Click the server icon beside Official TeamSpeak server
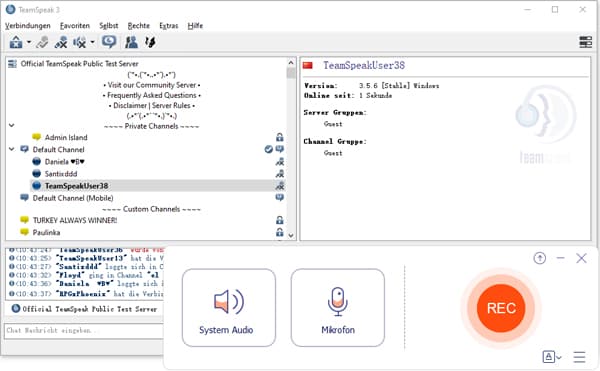Viewport: 600px width, 371px height. coord(13,64)
